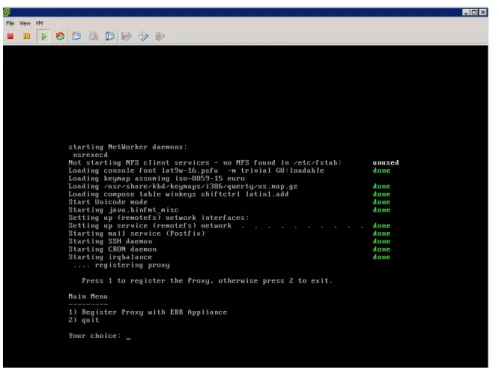This screenshot has width=499, height=368.
Task: Click the 'Your choice:' prompt cursor
Action: (x=129, y=337)
